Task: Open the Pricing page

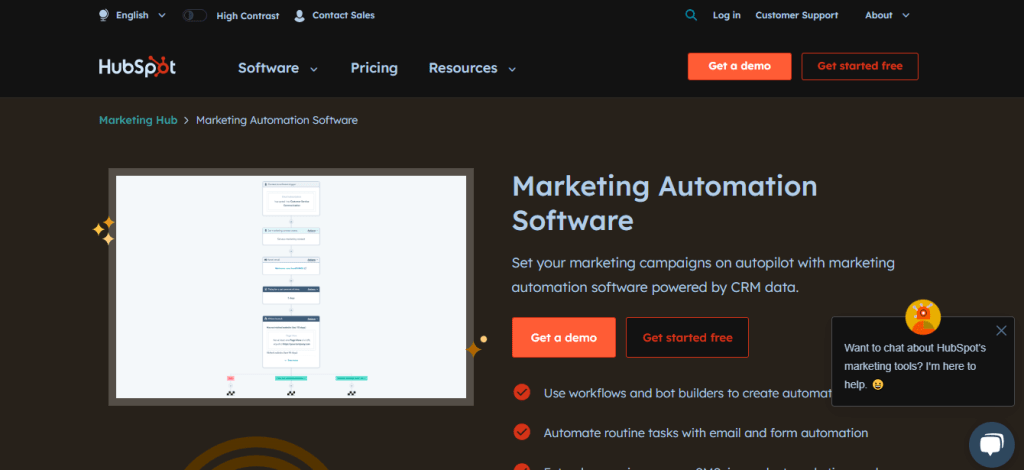Action: pyautogui.click(x=374, y=68)
